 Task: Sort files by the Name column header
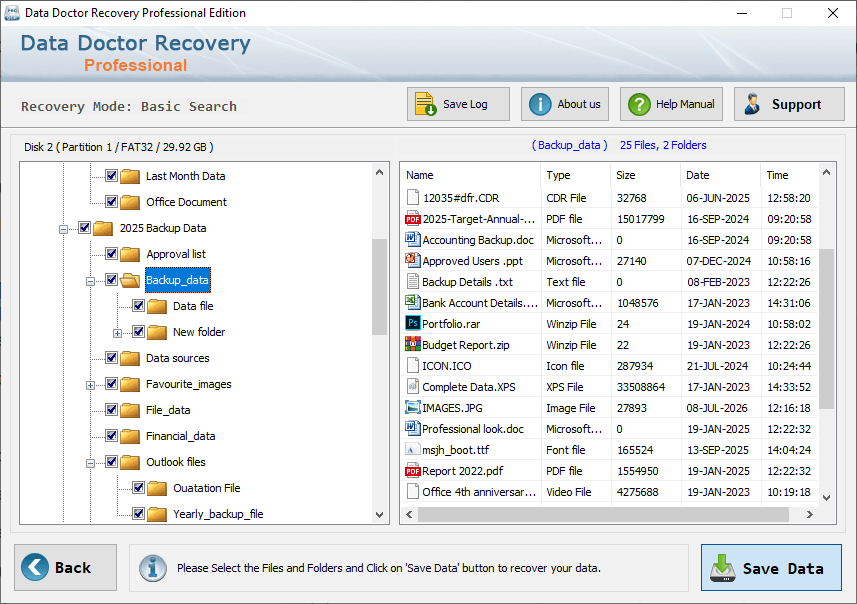point(470,175)
